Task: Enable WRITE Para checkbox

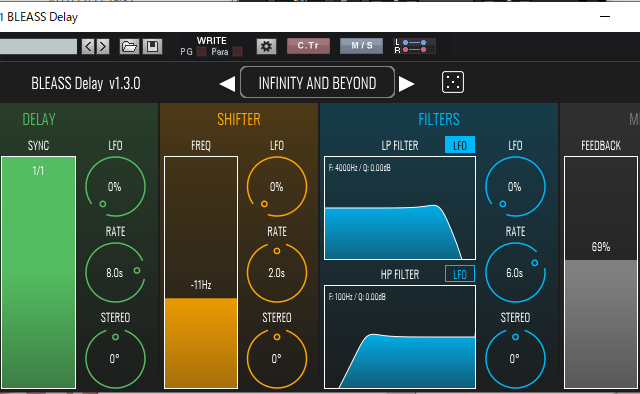Action: click(237, 52)
